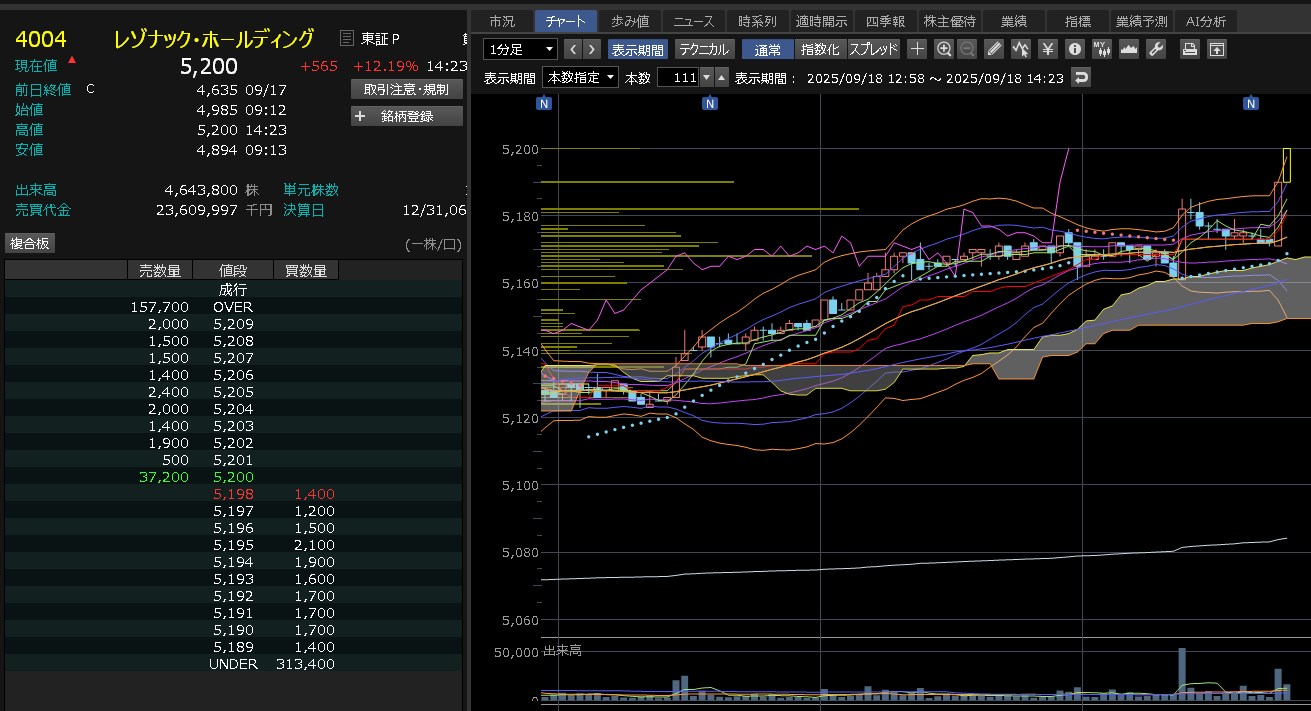Click the 5,205 ask price
The width and height of the screenshot is (1311, 711).
(x=233, y=392)
